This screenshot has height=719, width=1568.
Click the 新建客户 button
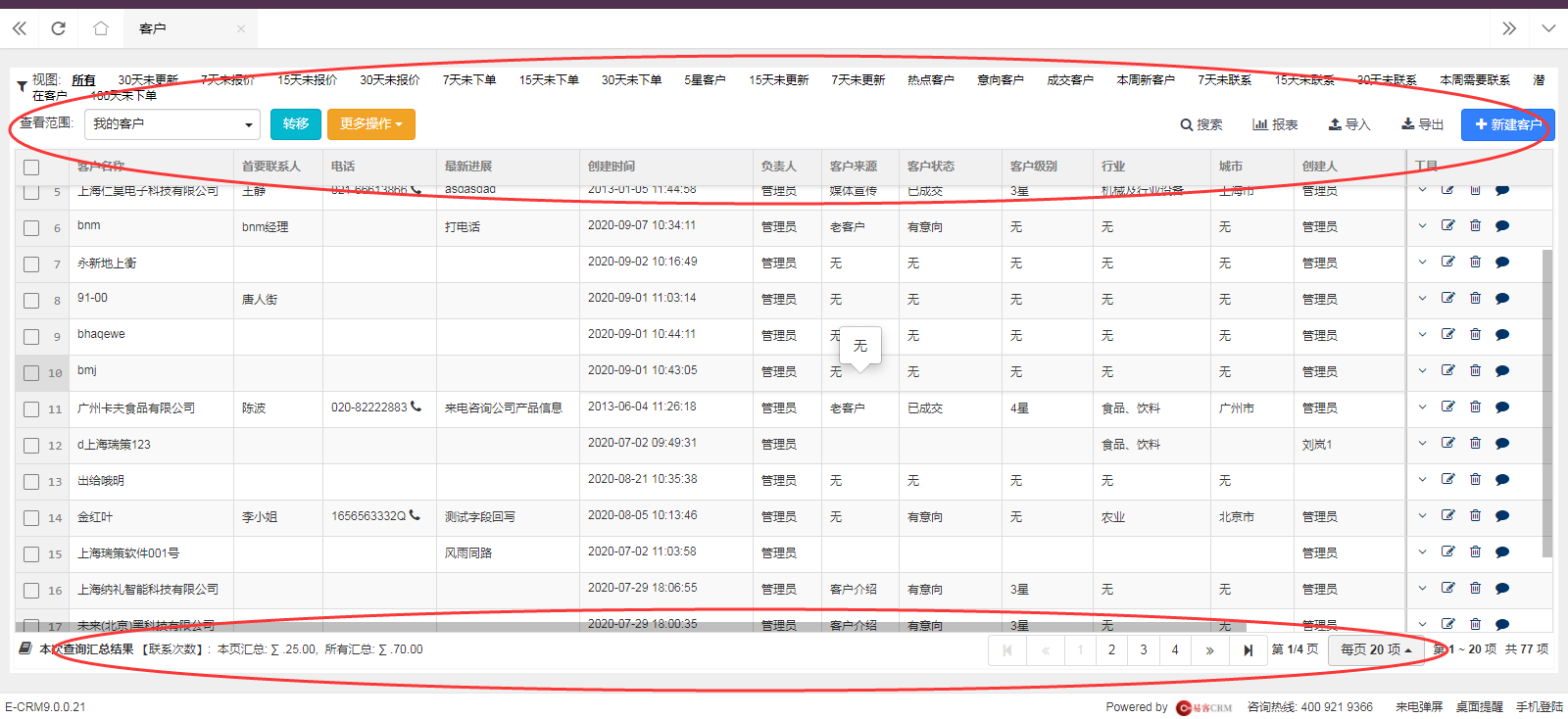coord(1508,124)
